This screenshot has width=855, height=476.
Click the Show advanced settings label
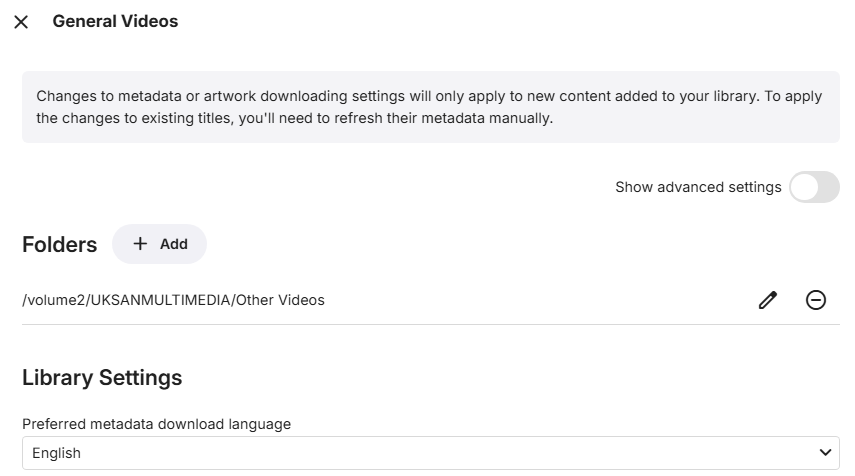[698, 187]
